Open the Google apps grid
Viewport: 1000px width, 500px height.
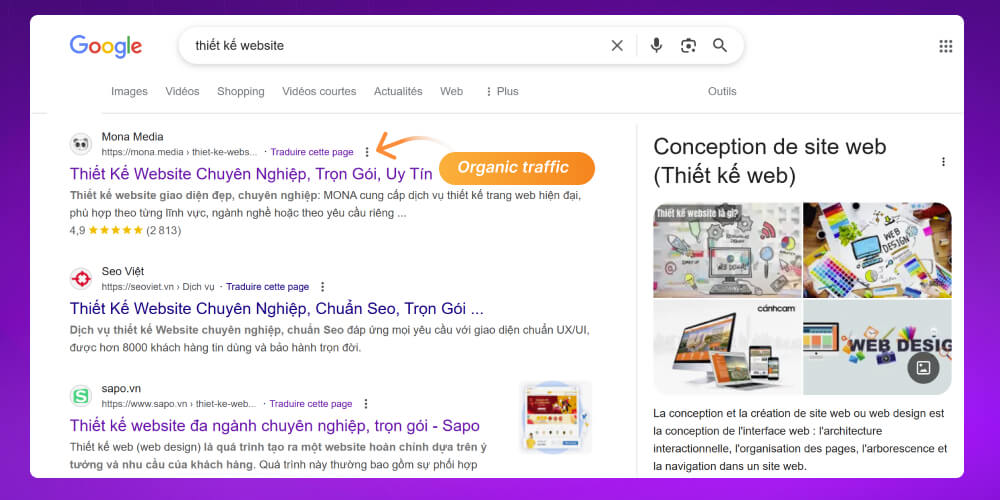946,47
